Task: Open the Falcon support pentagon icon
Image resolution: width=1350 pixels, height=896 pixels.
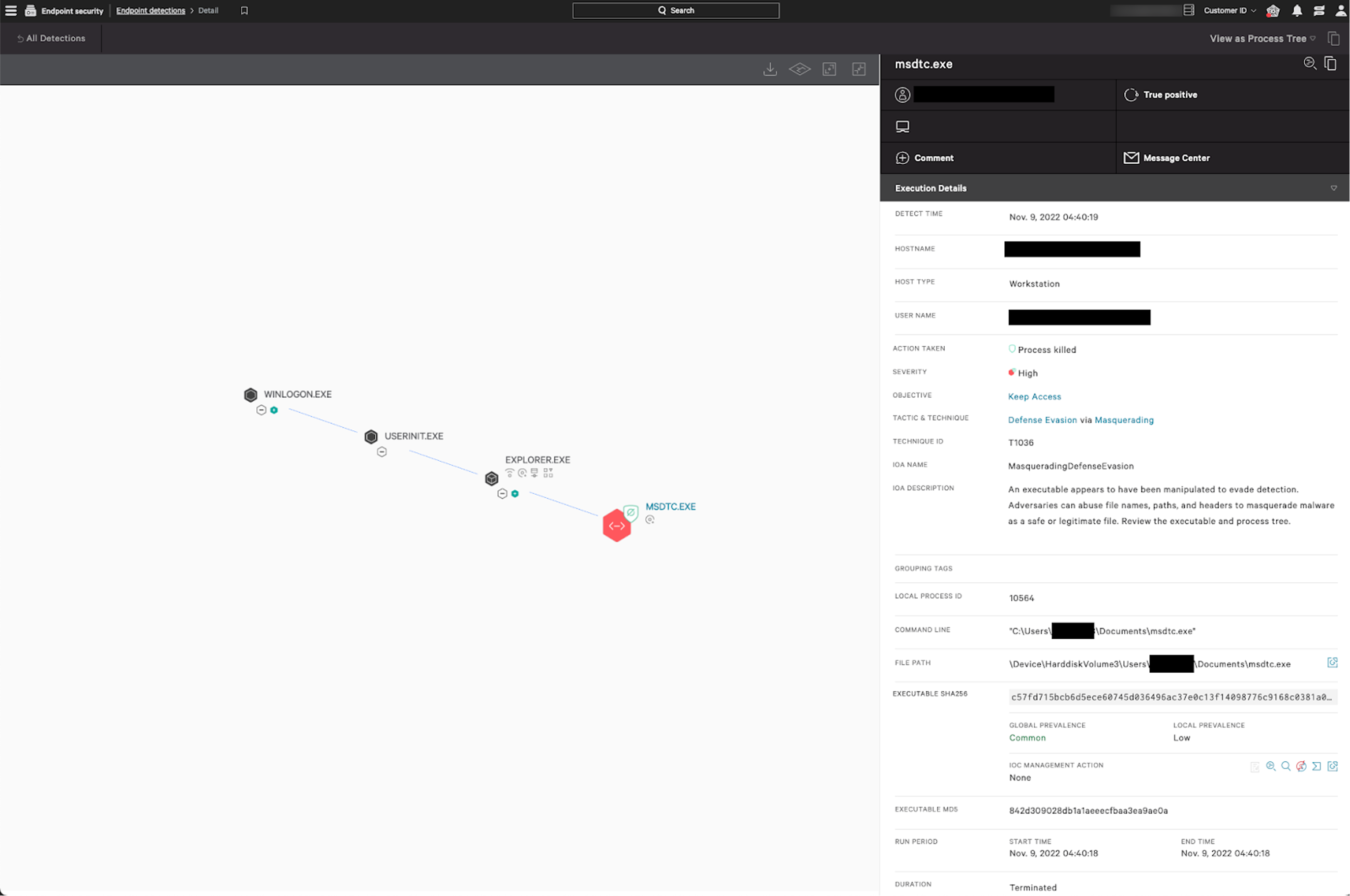Action: (x=1273, y=11)
